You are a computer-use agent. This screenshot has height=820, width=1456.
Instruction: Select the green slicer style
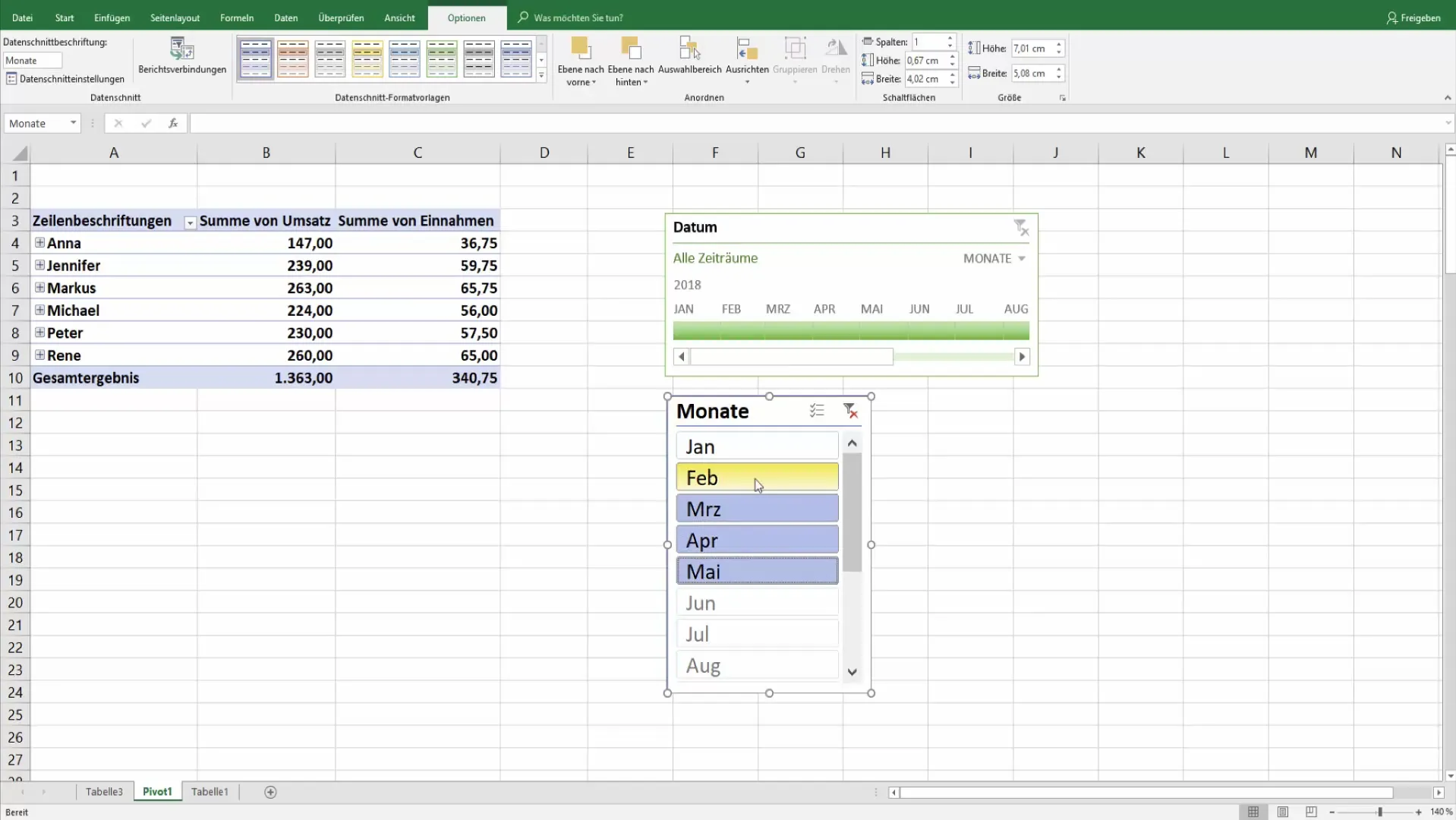[442, 58]
